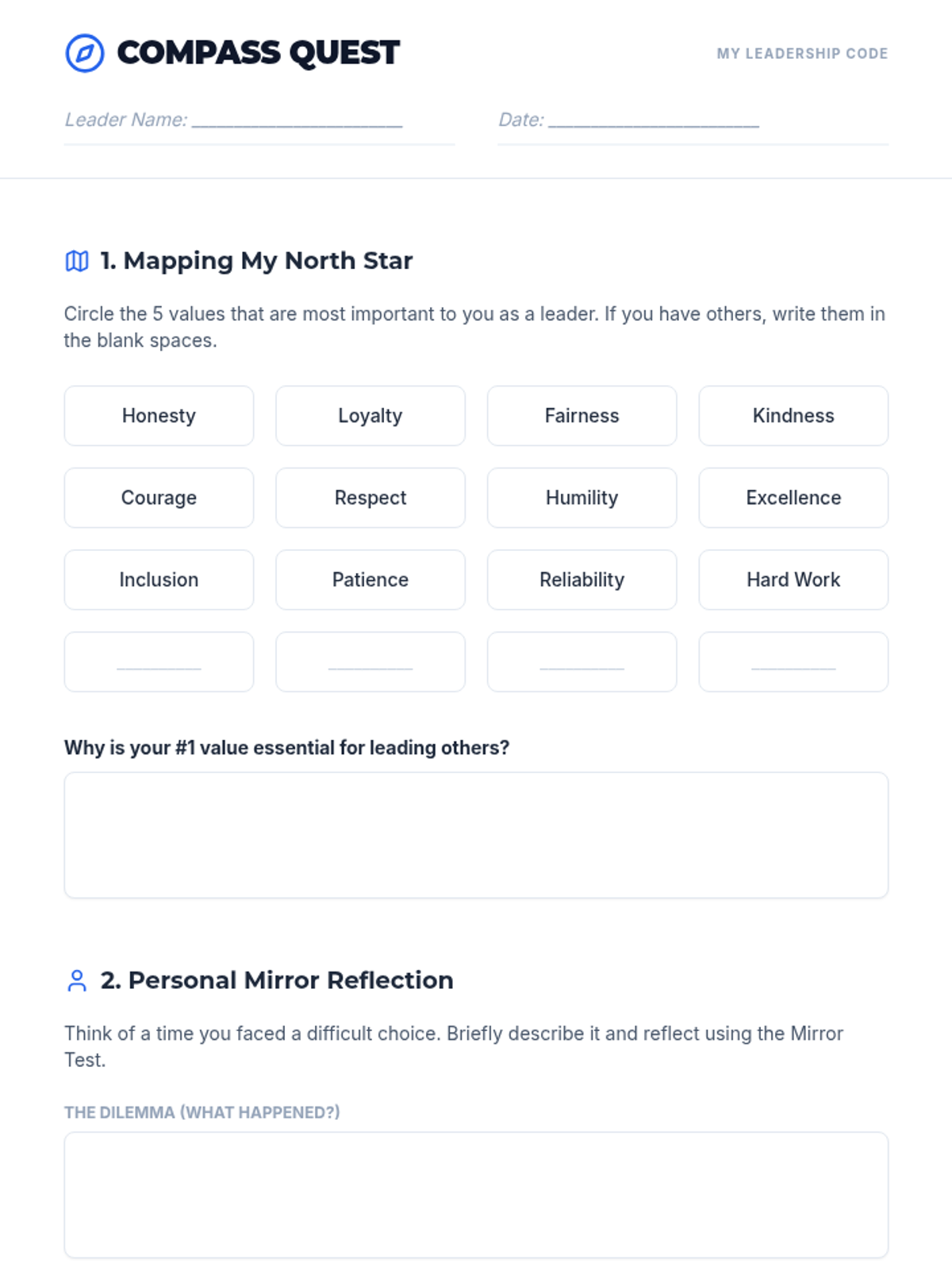Circle the Courage value card
Screen dimensions: 952x1270
tap(159, 498)
